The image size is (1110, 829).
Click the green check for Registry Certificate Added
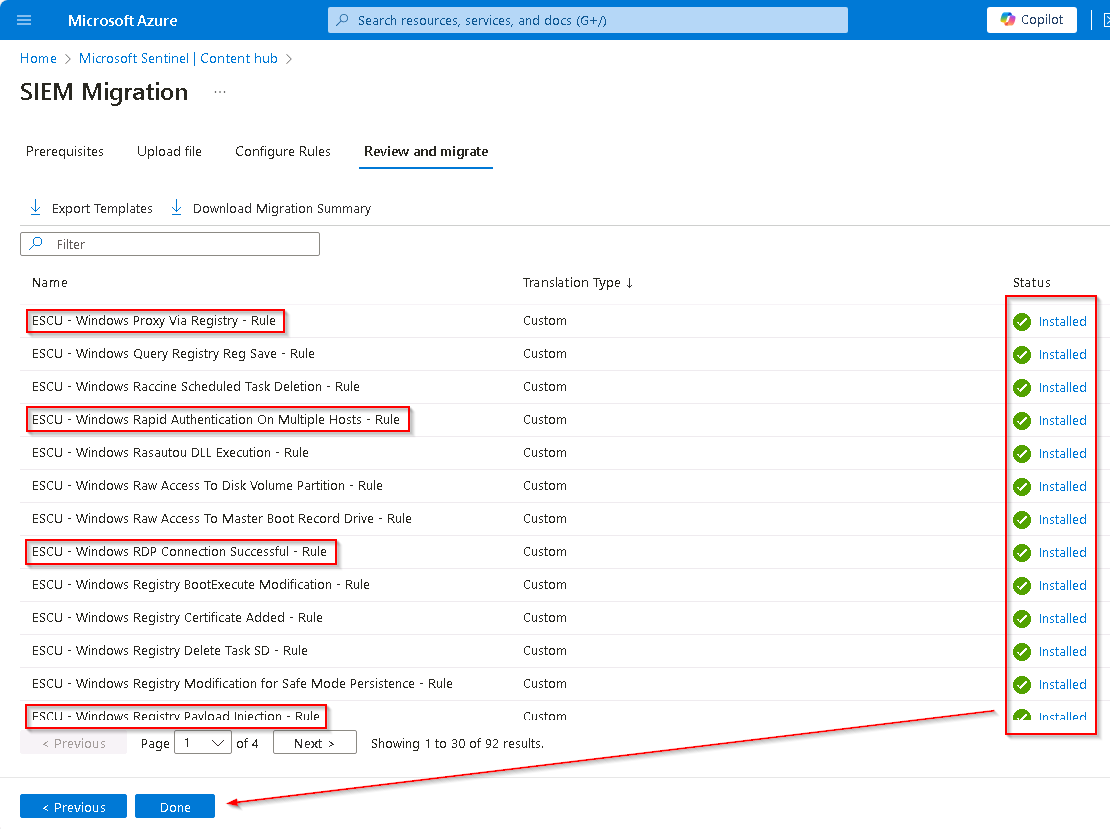click(x=1022, y=619)
